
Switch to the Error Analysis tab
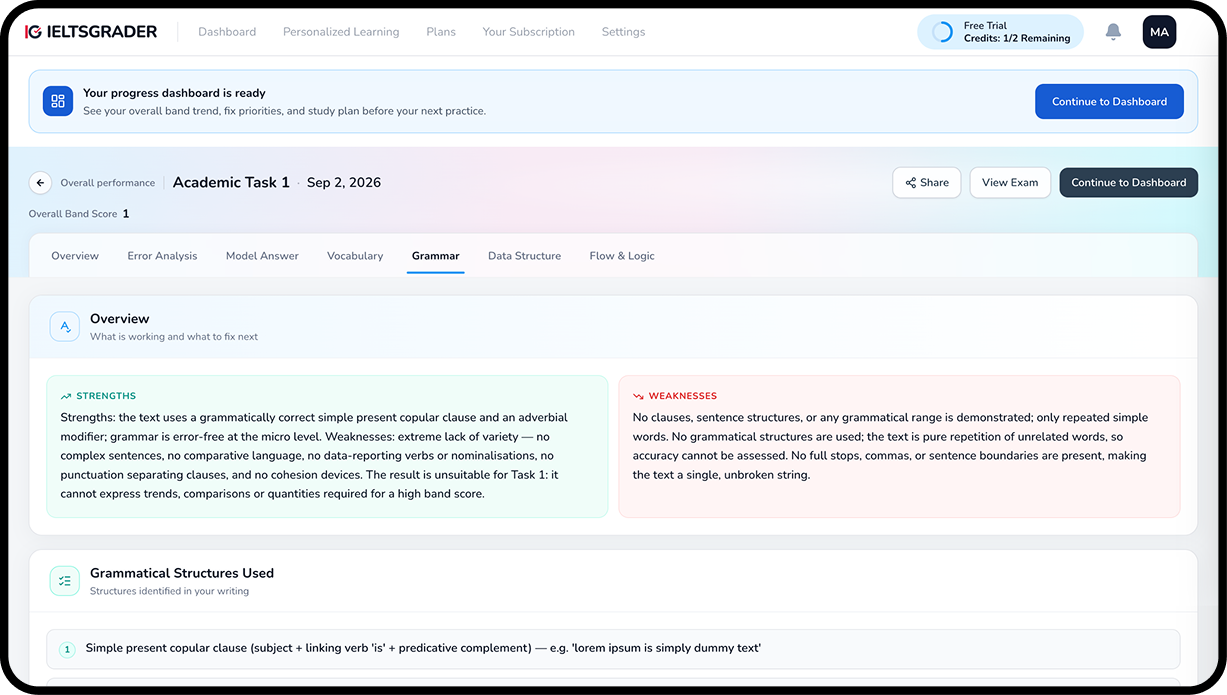[x=162, y=256]
